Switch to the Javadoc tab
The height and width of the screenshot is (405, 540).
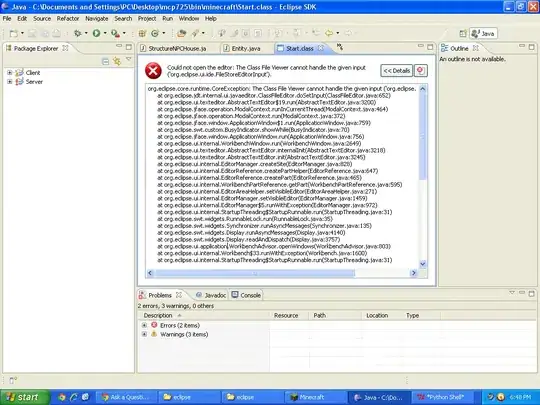pos(211,295)
